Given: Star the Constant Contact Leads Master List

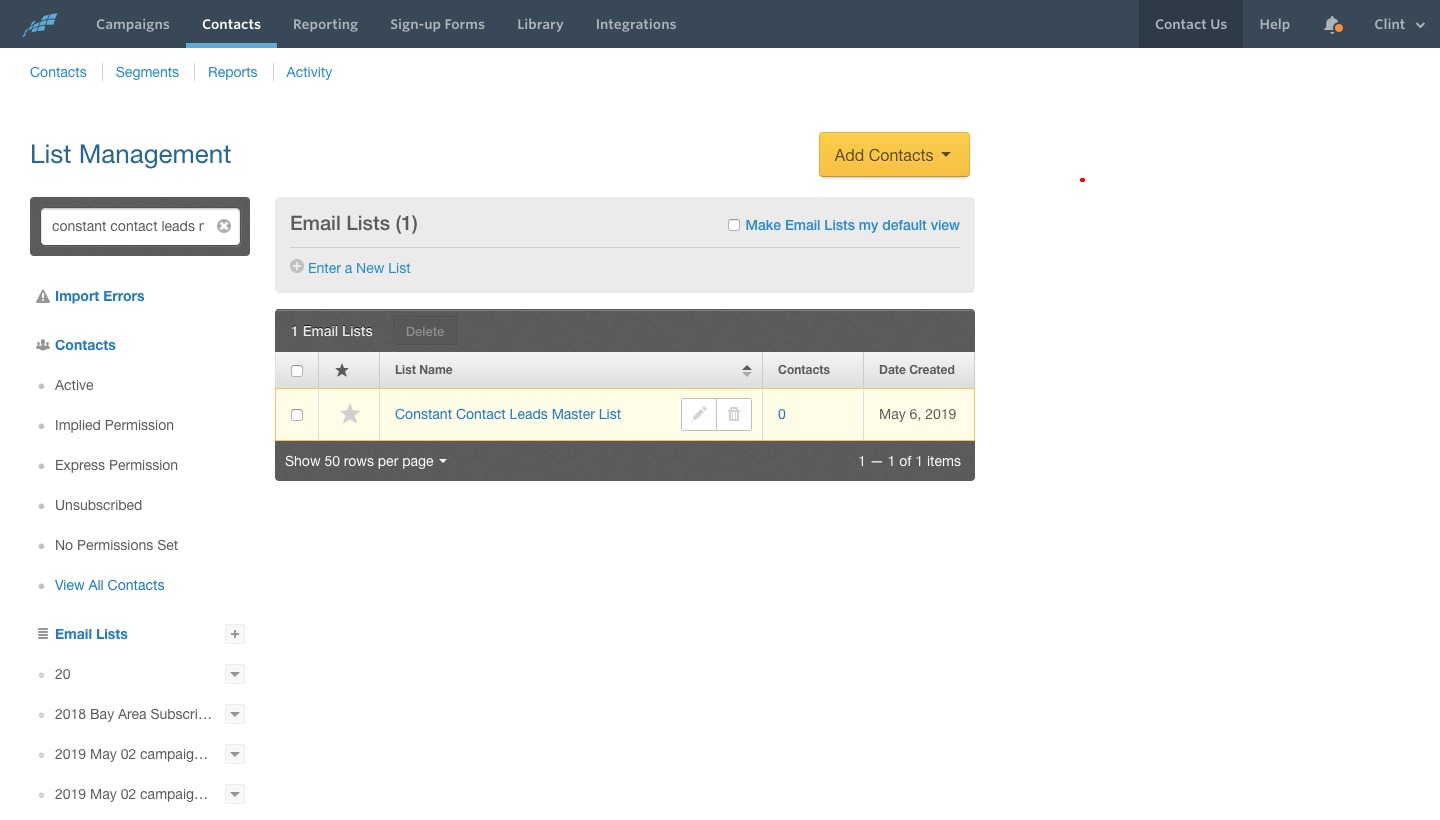Looking at the screenshot, I should tap(349, 414).
